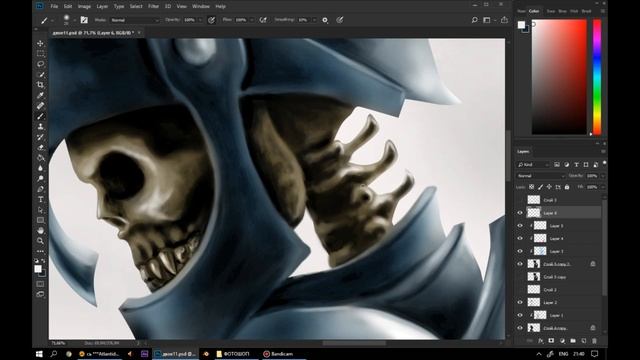The image size is (640, 360).
Task: Add a layer mask
Action: [x=551, y=340]
